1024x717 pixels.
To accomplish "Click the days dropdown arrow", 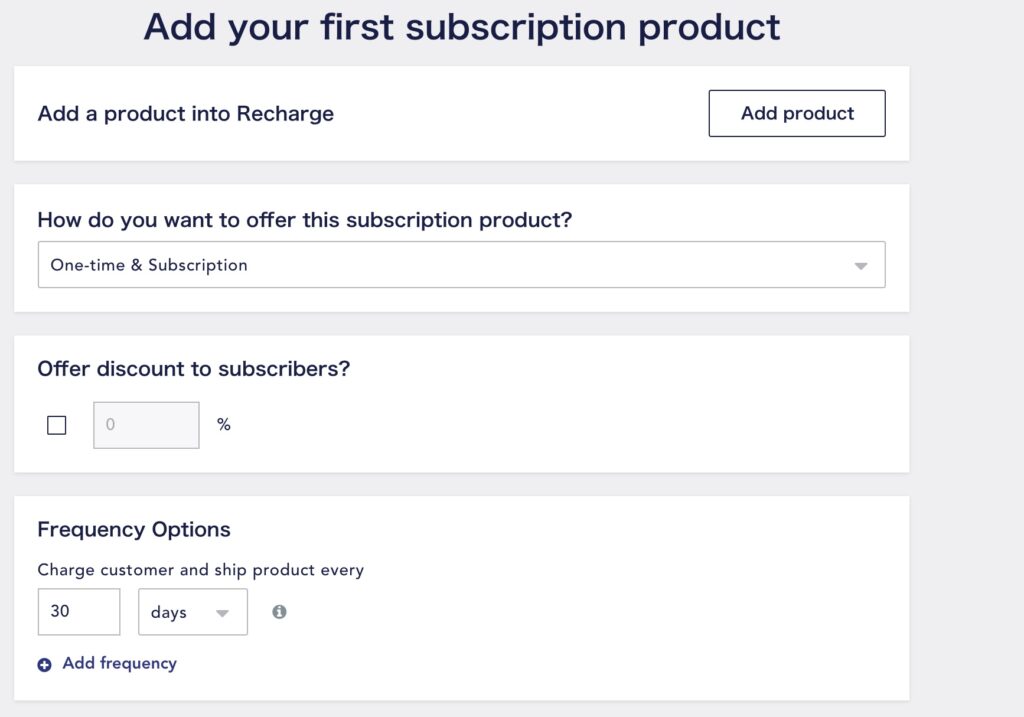I will [222, 613].
